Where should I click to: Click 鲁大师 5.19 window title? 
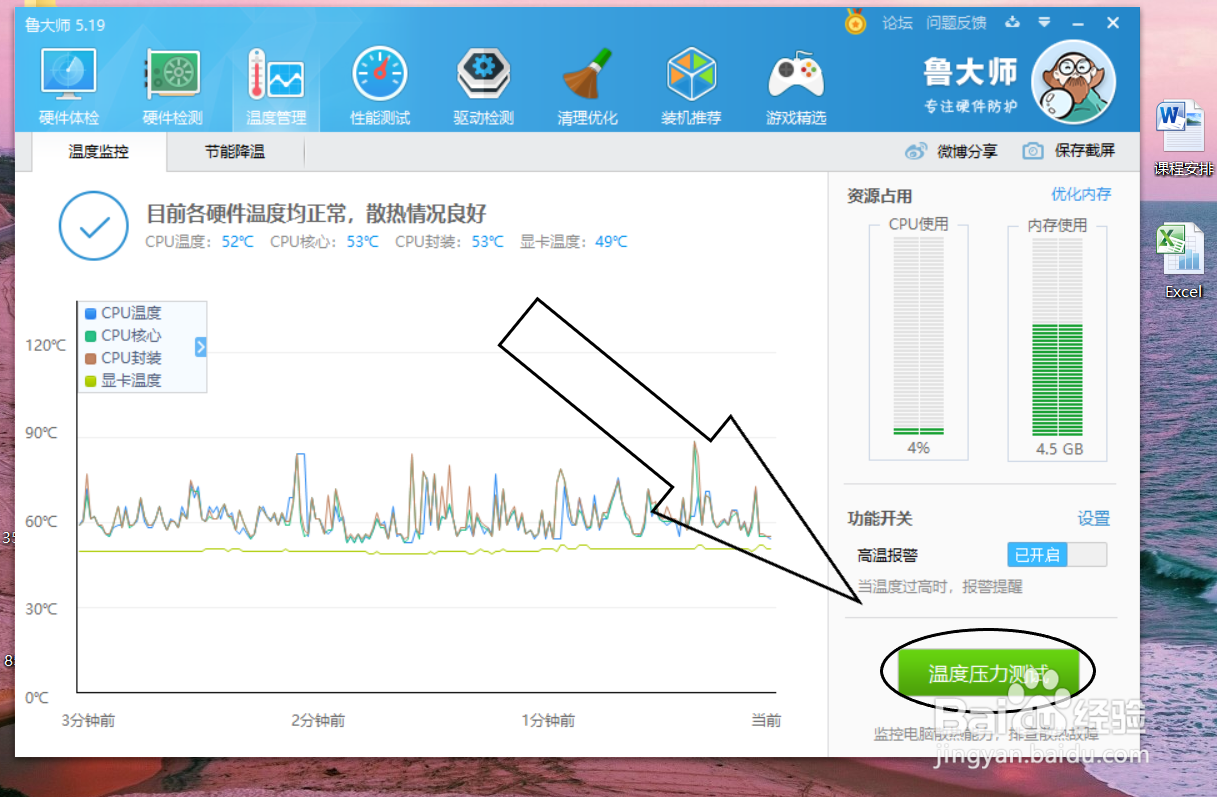tap(66, 24)
